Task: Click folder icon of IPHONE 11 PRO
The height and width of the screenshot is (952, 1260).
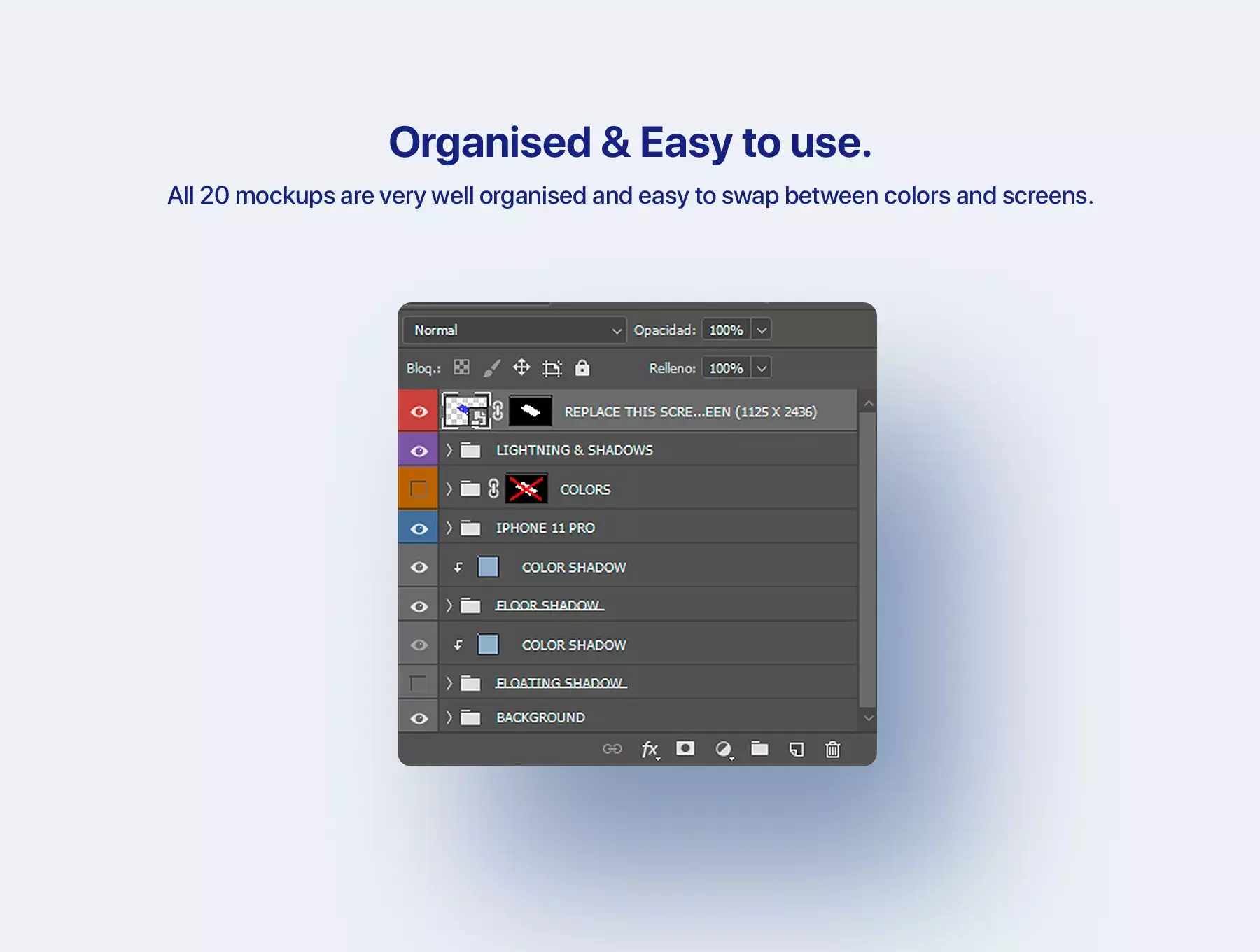Action: pyautogui.click(x=470, y=528)
